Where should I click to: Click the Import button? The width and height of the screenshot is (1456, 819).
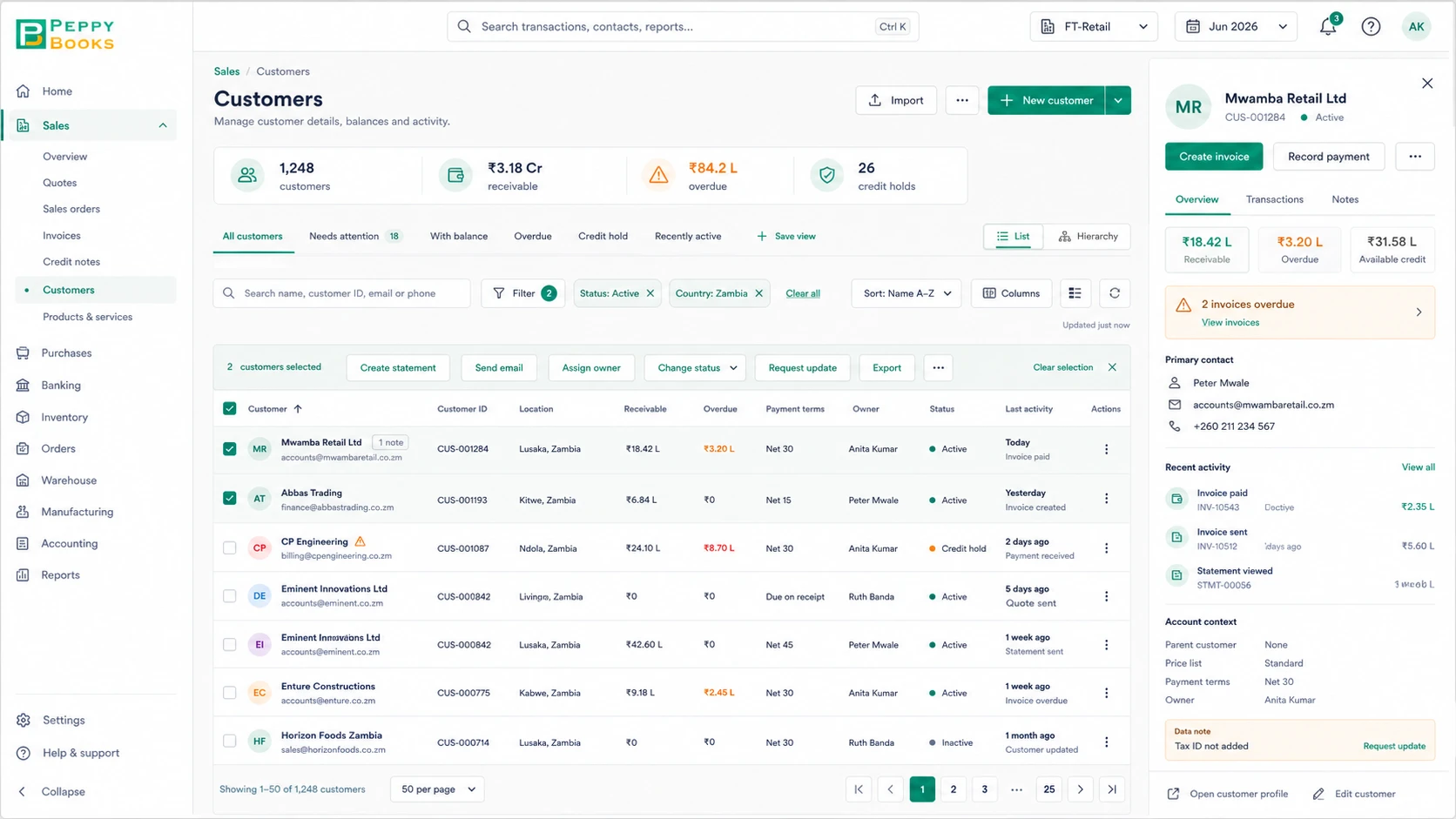tap(896, 100)
